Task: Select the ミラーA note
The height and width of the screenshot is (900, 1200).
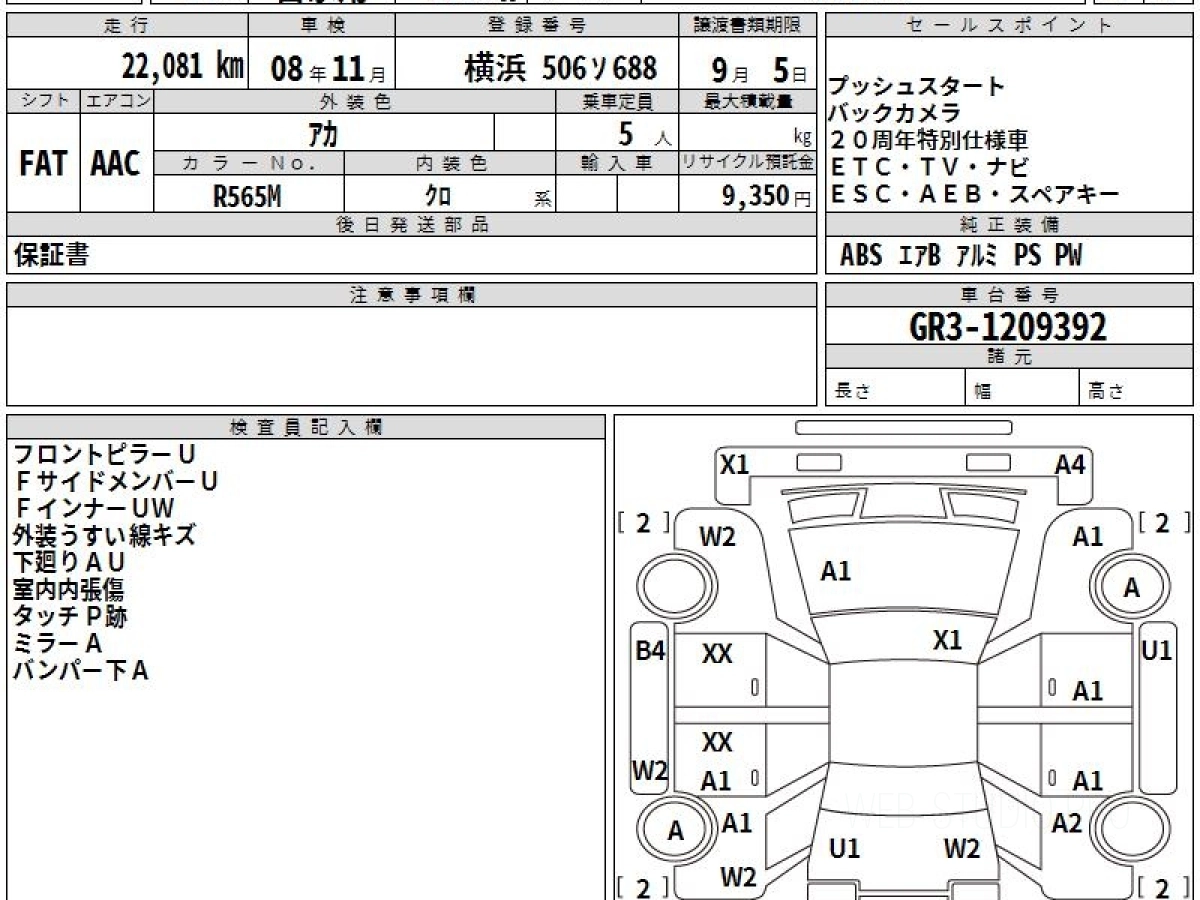Action: tap(57, 644)
